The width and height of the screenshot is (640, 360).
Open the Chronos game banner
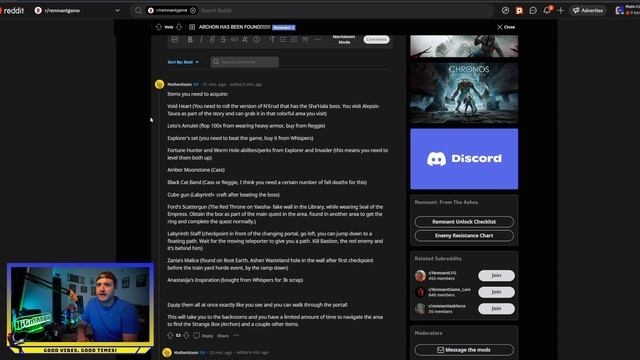click(464, 93)
